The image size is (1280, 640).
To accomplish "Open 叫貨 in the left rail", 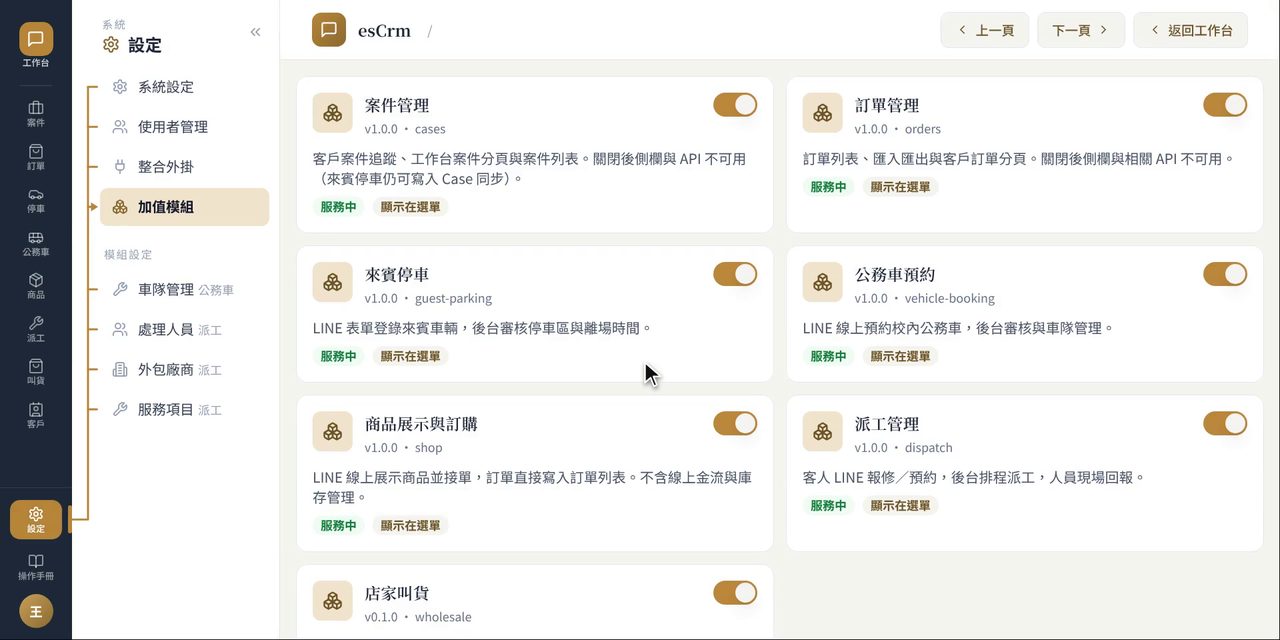I will coord(36,373).
